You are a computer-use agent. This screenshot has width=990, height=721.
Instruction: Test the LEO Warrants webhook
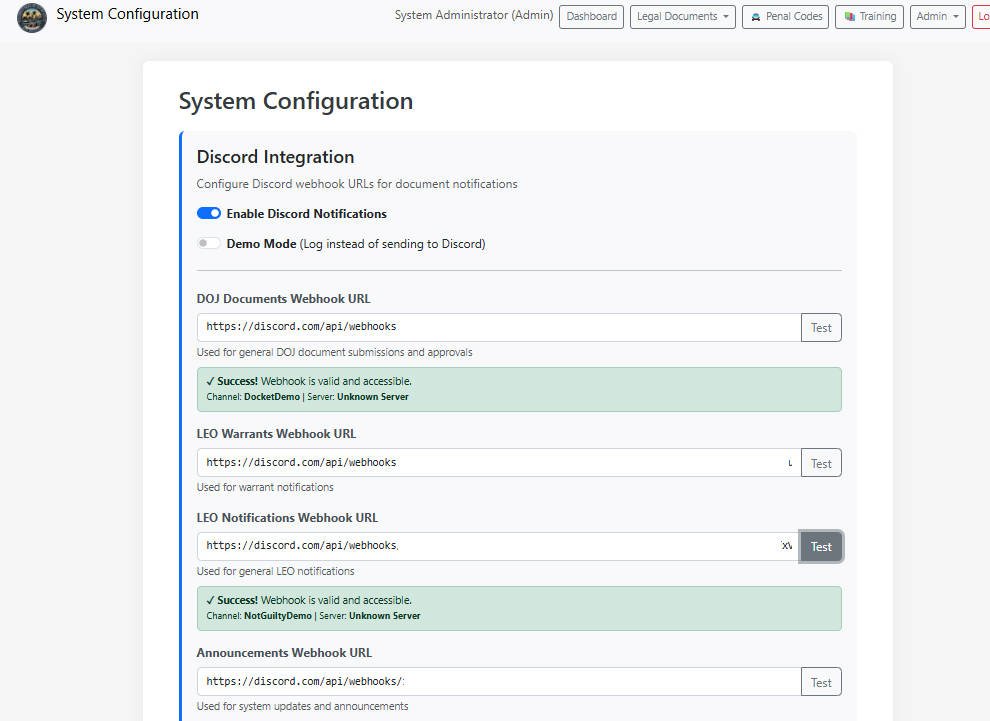click(x=821, y=462)
